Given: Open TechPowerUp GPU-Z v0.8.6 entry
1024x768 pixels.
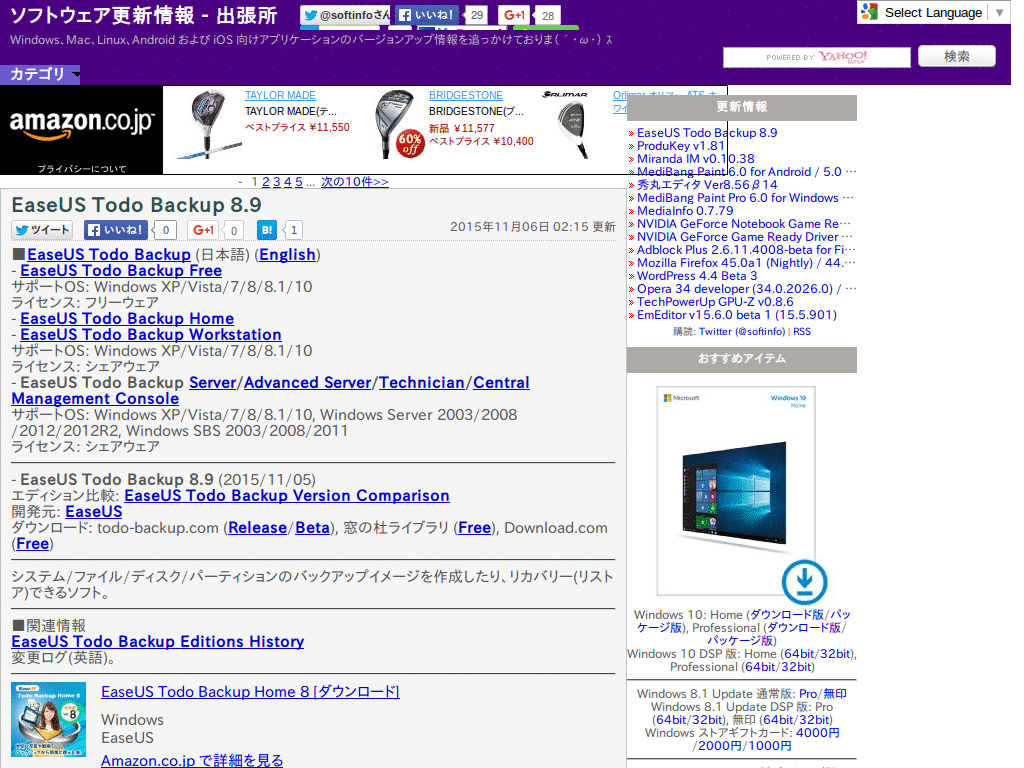Looking at the screenshot, I should coord(715,302).
